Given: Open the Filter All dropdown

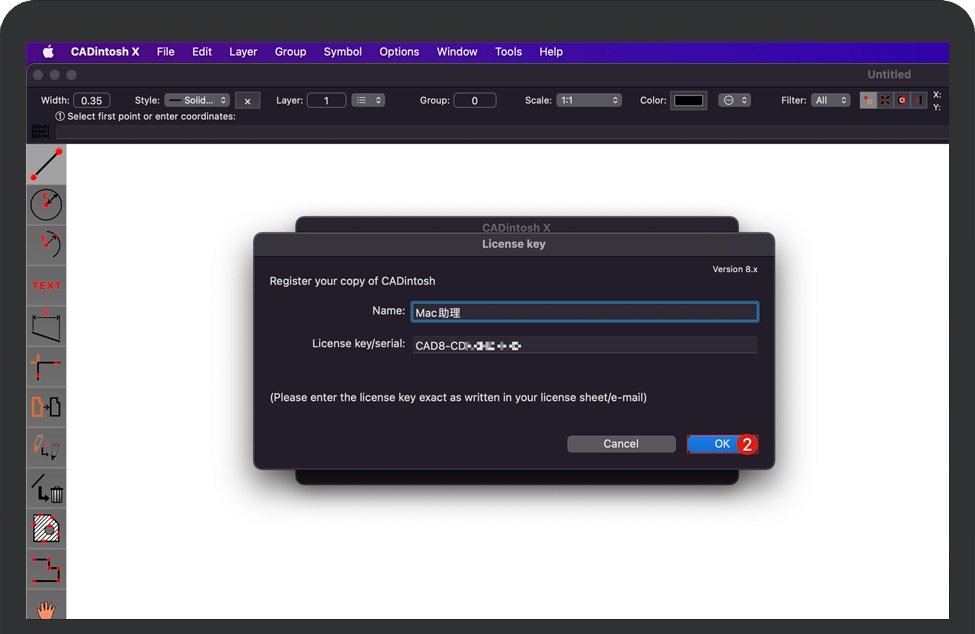Looking at the screenshot, I should pyautogui.click(x=830, y=100).
